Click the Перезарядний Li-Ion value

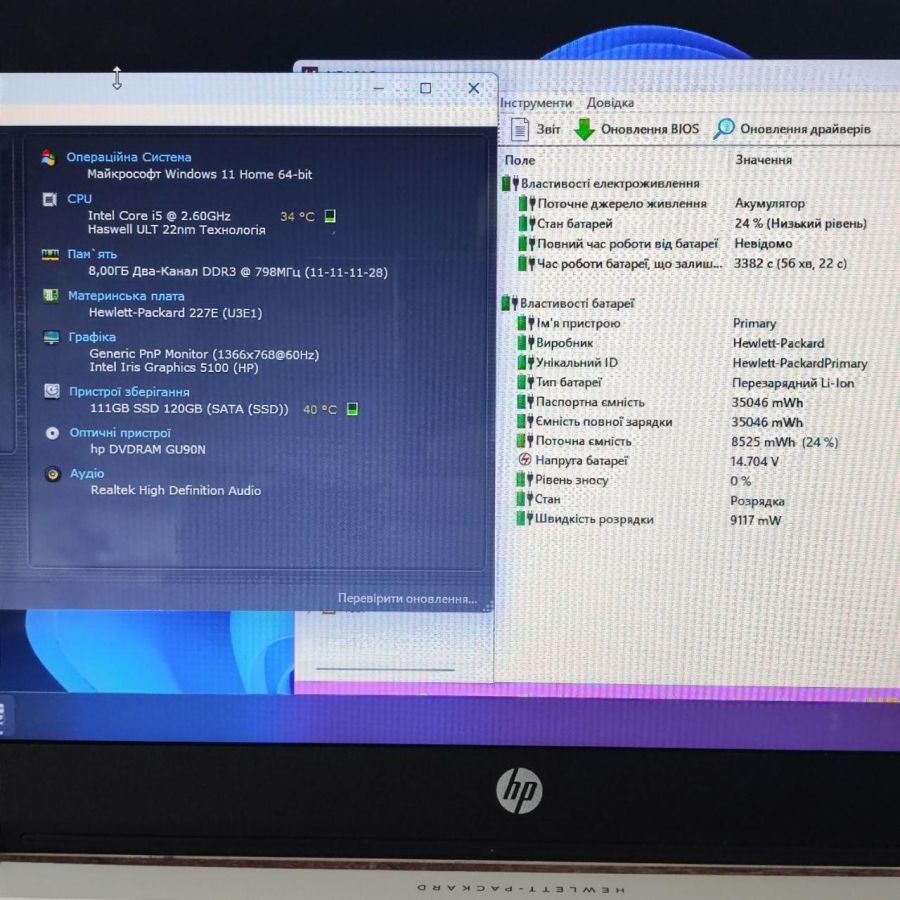[x=793, y=383]
